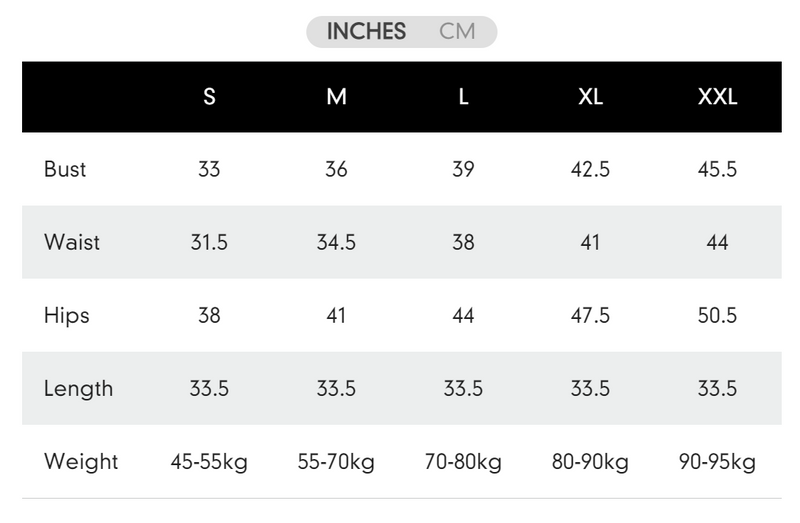Click the Hips row label
This screenshot has width=800, height=523.
[x=67, y=315]
